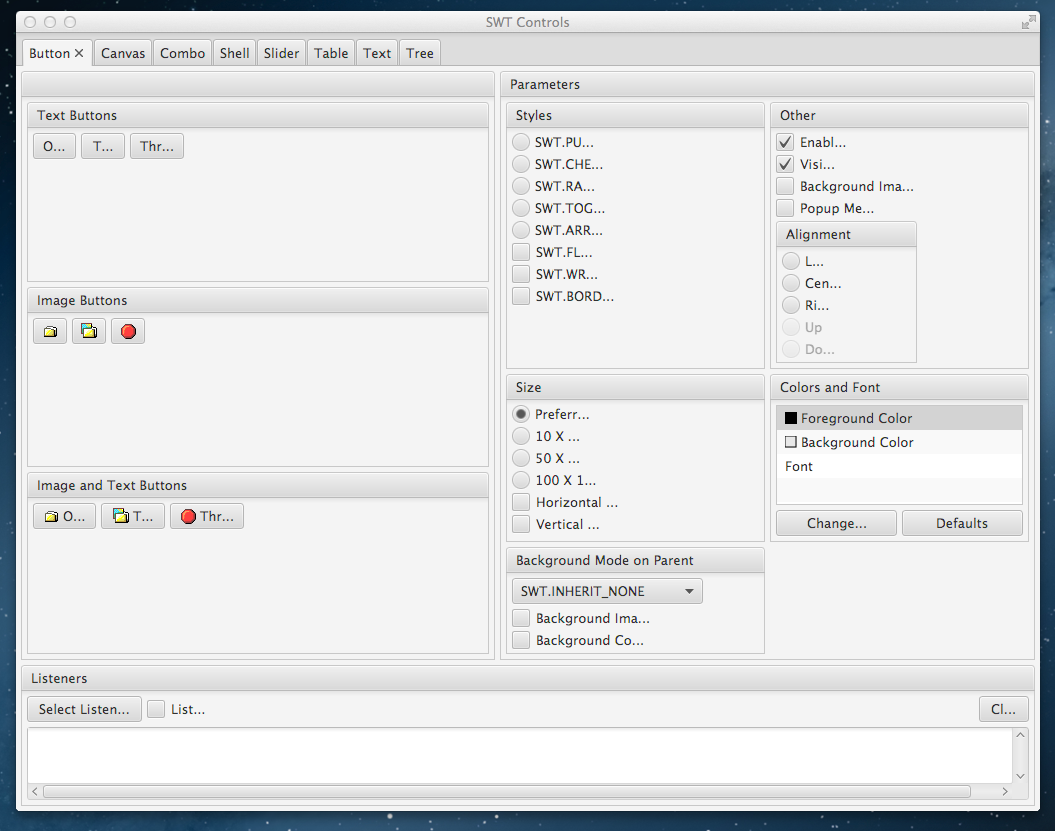Open the SWT.INHERIT_NONE dropdown
1055x831 pixels.
[x=606, y=591]
